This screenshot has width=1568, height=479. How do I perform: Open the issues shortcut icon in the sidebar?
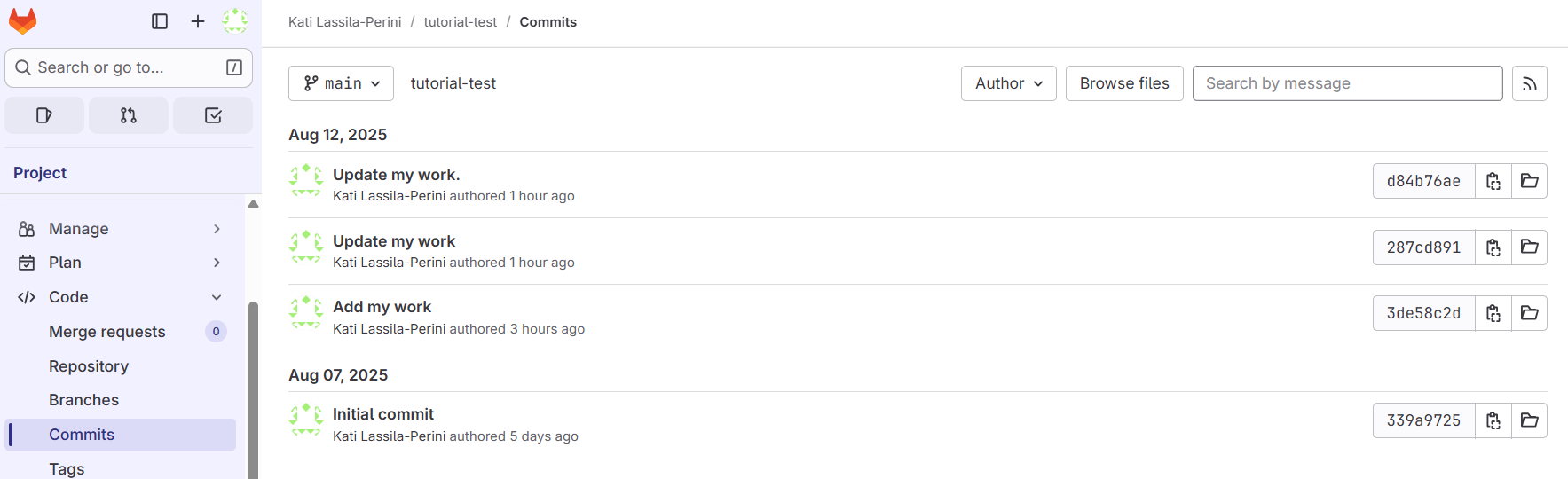pyautogui.click(x=44, y=115)
